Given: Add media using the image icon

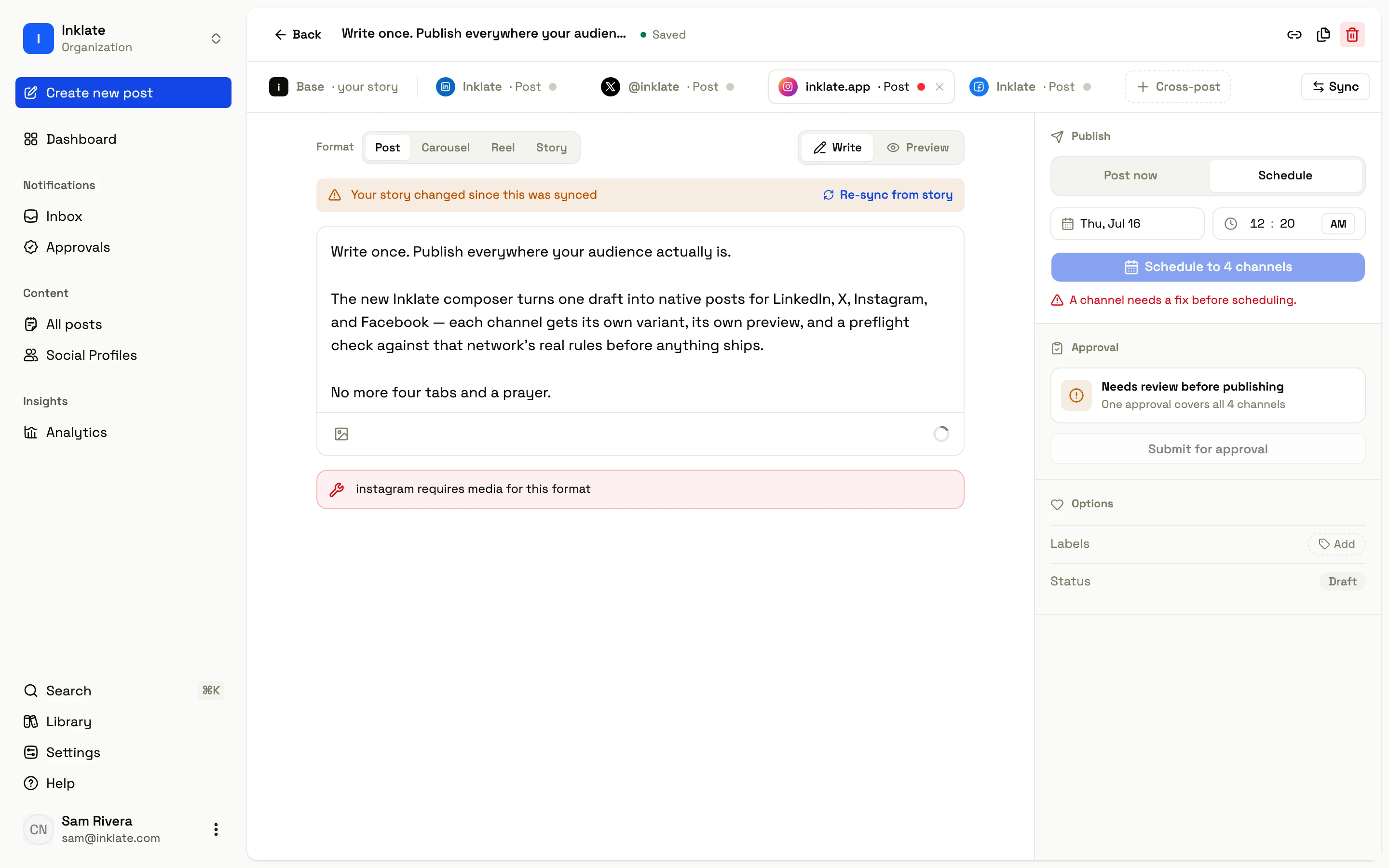Looking at the screenshot, I should [x=341, y=434].
